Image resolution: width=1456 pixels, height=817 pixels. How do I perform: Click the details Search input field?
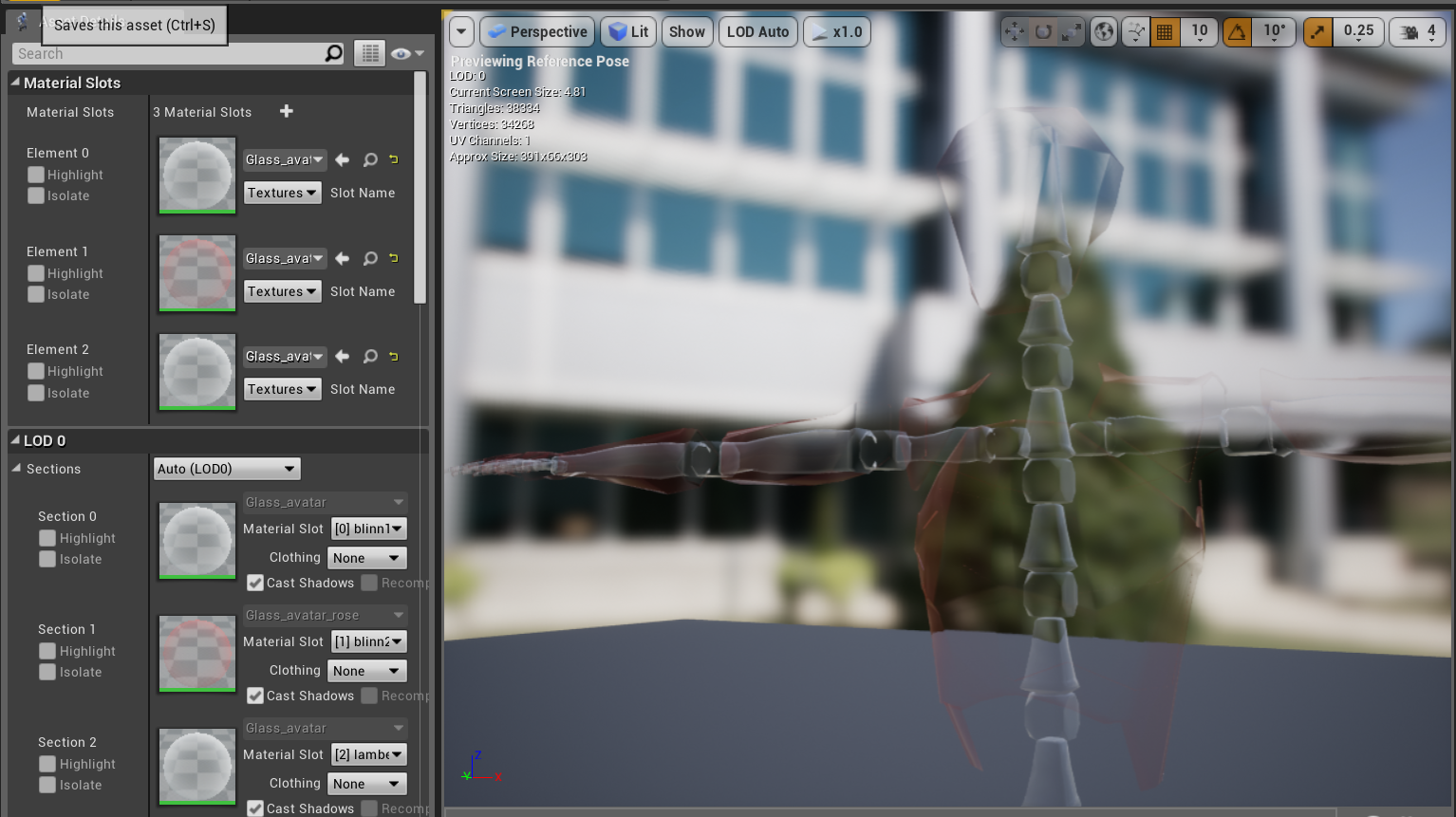click(169, 54)
